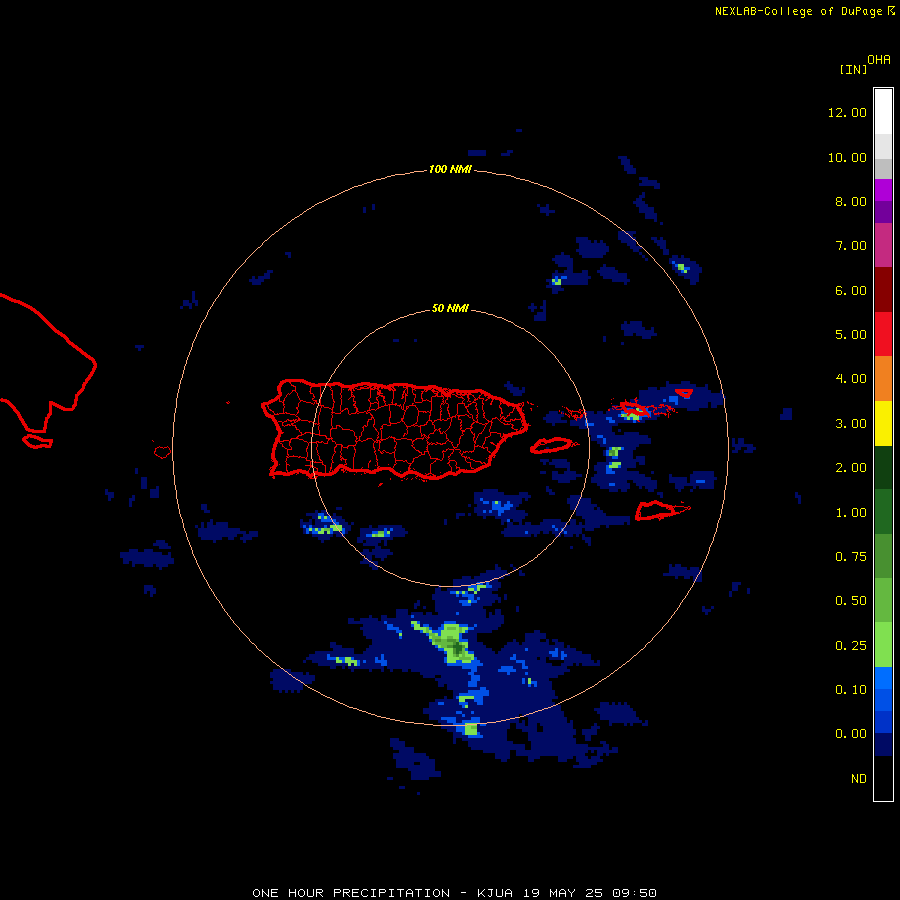The height and width of the screenshot is (900, 900).
Task: Click the dark red legend swatch
Action: pyautogui.click(x=883, y=290)
